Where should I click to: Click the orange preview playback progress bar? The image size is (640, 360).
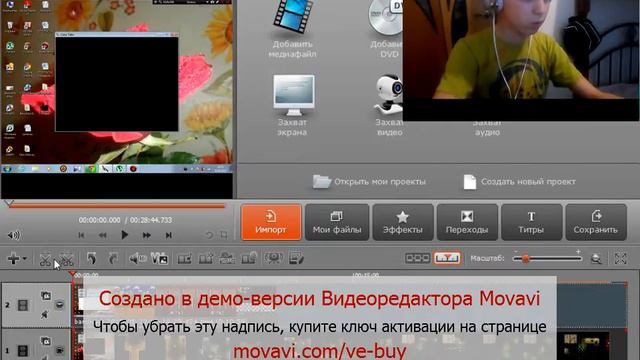(117, 206)
